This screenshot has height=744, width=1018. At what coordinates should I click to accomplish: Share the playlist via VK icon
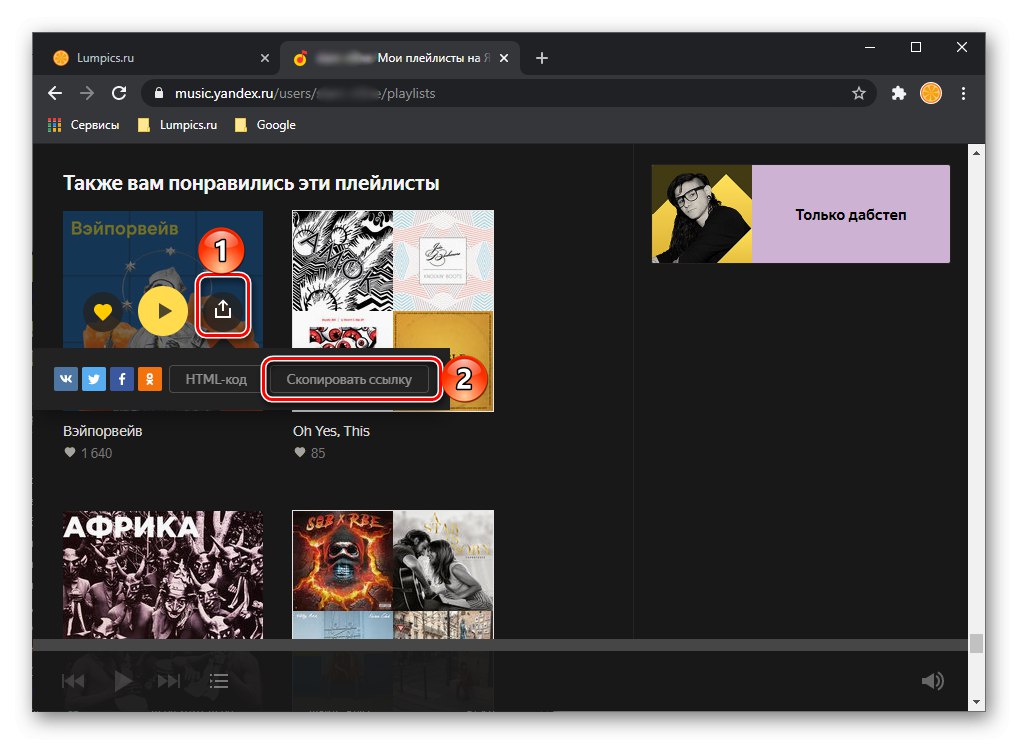[65, 379]
